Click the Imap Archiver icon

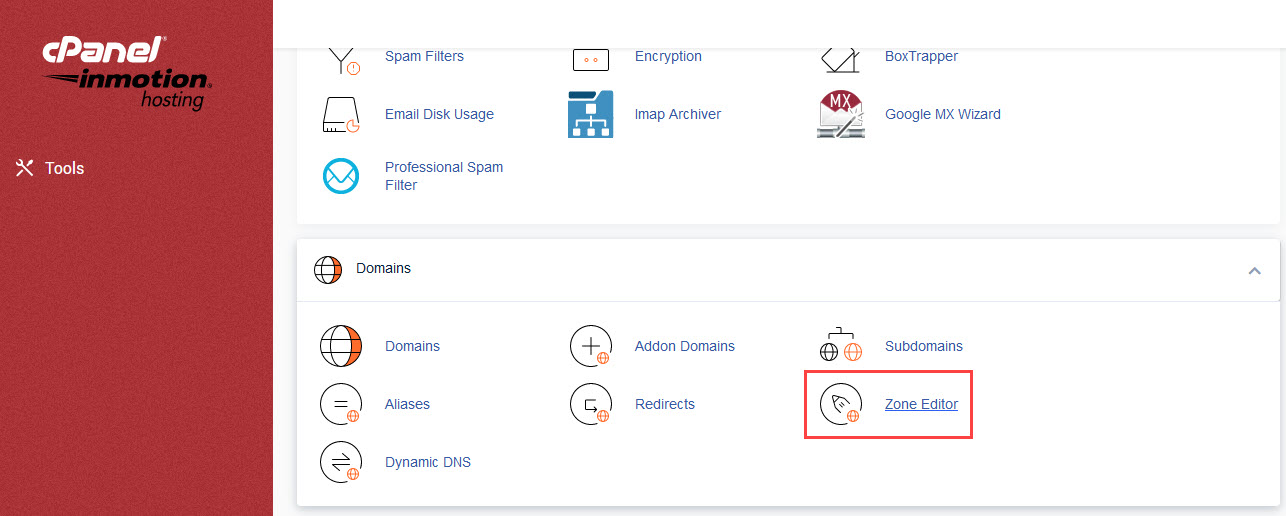[x=590, y=115]
